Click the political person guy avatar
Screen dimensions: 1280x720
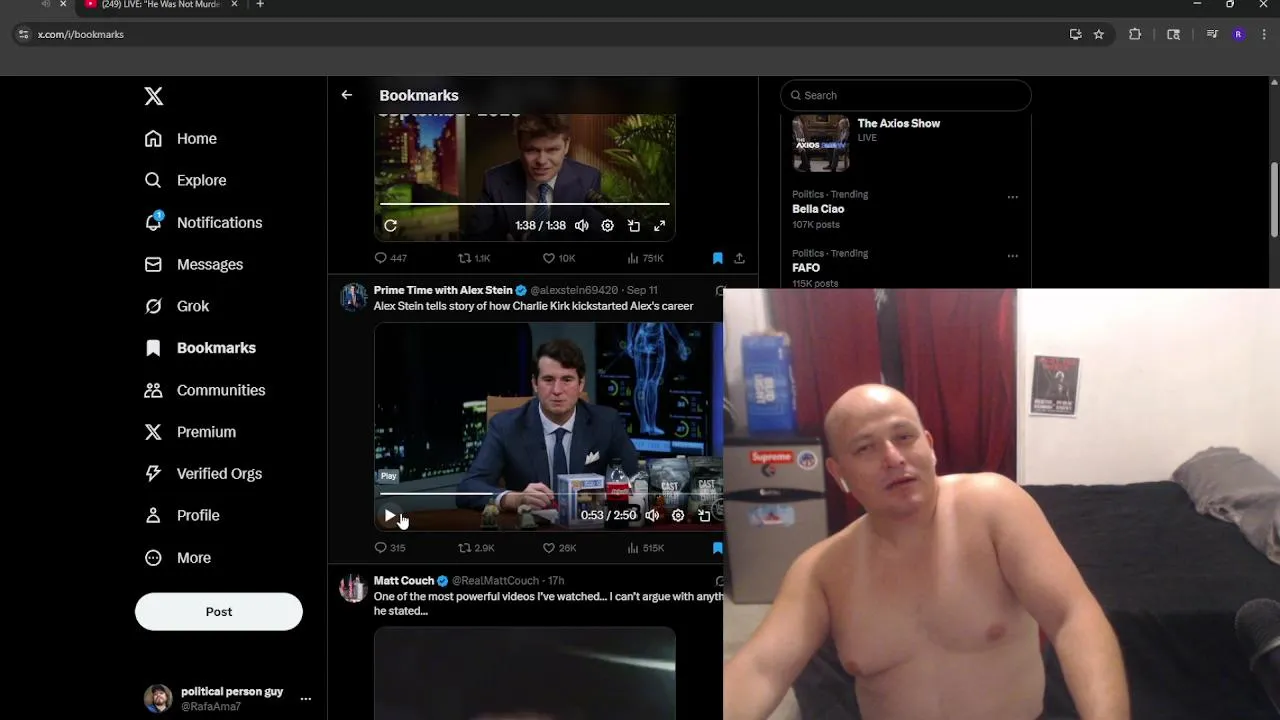pos(158,699)
